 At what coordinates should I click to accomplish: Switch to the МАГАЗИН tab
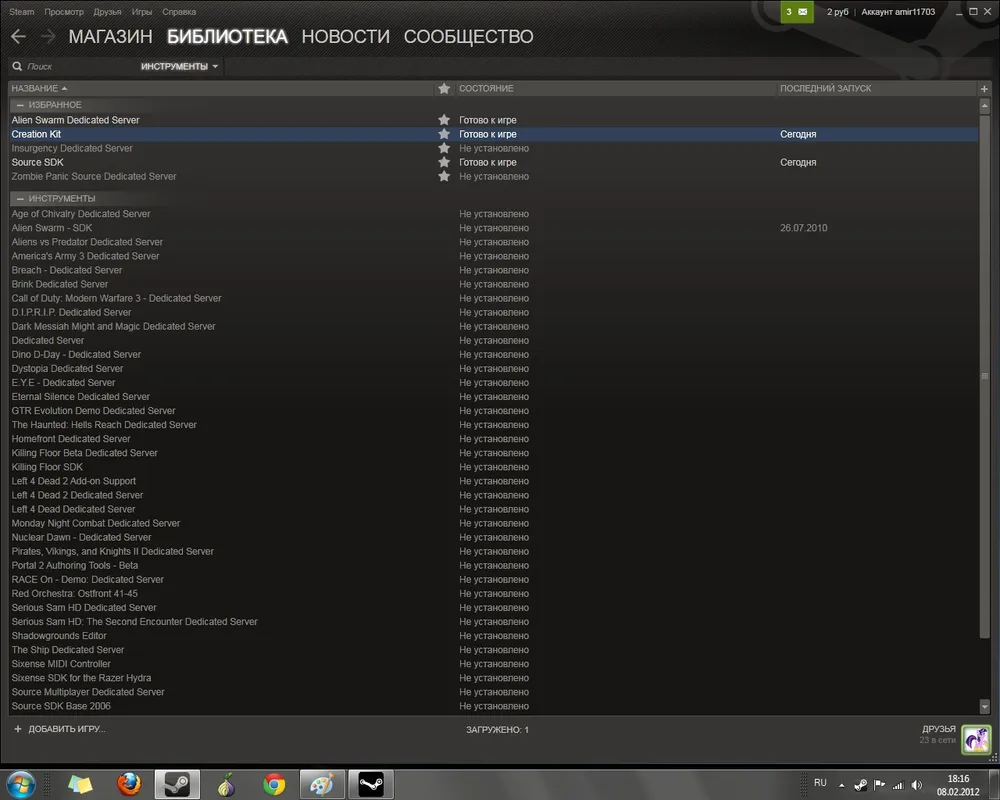point(110,37)
